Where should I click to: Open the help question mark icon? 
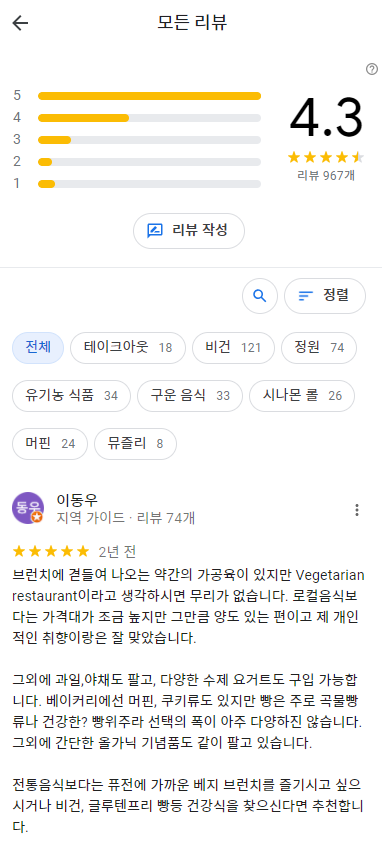(372, 69)
